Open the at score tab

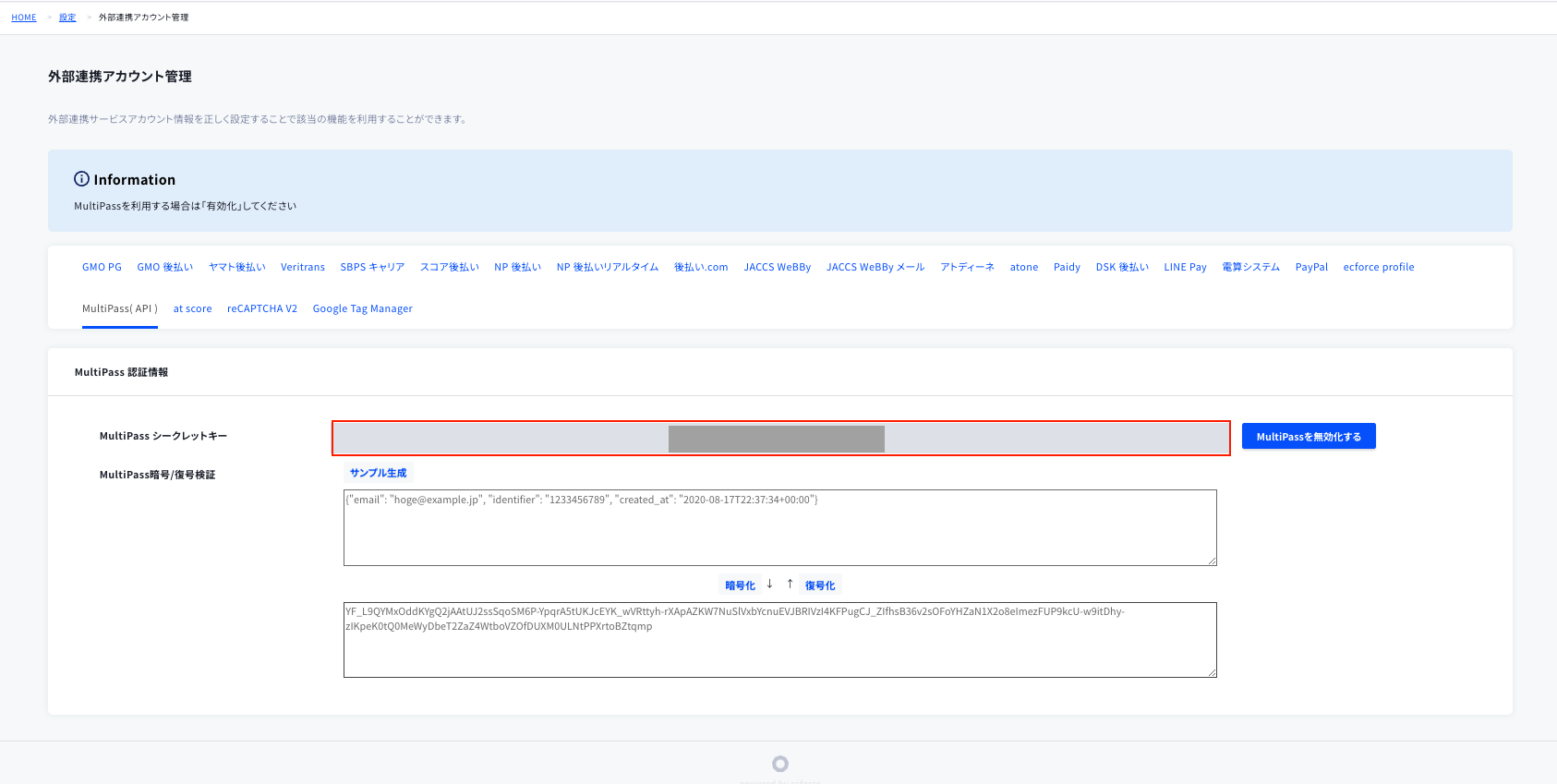coord(193,308)
